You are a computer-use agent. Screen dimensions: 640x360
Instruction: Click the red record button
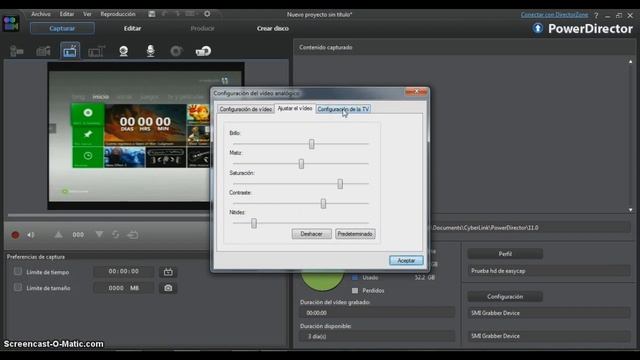point(15,235)
